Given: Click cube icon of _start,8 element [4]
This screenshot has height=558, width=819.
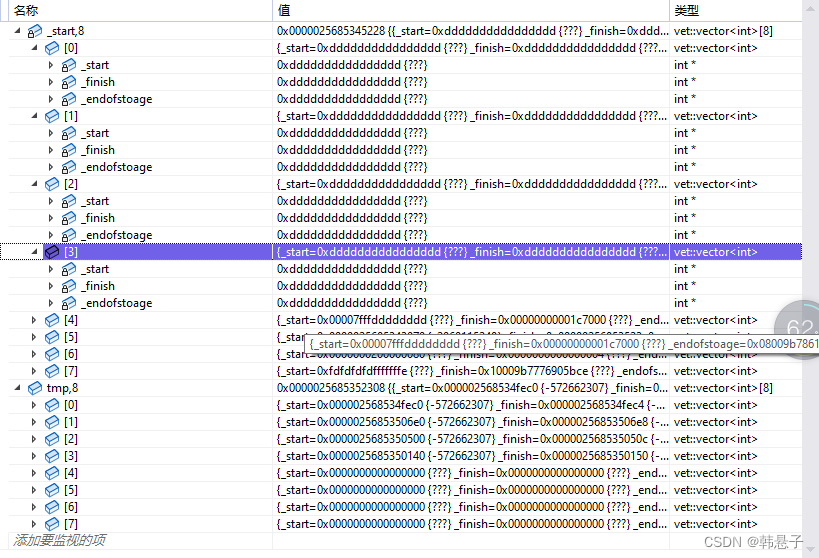Looking at the screenshot, I should tap(52, 320).
